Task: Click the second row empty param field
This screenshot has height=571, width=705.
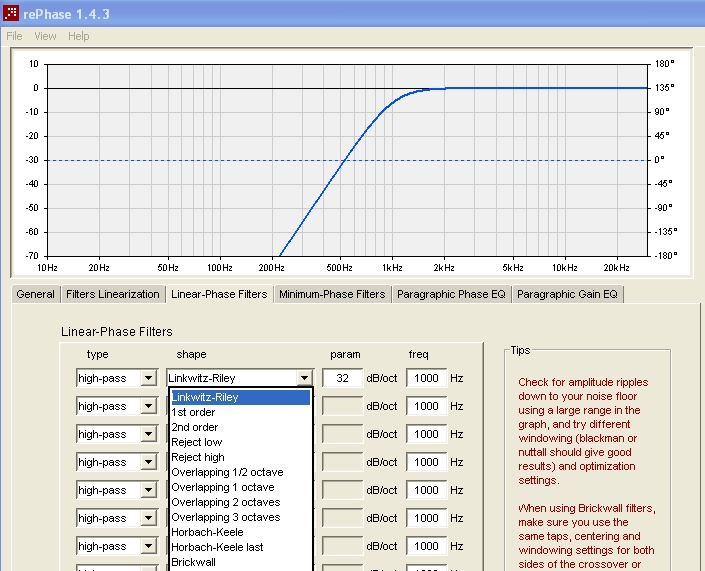Action: tap(342, 406)
